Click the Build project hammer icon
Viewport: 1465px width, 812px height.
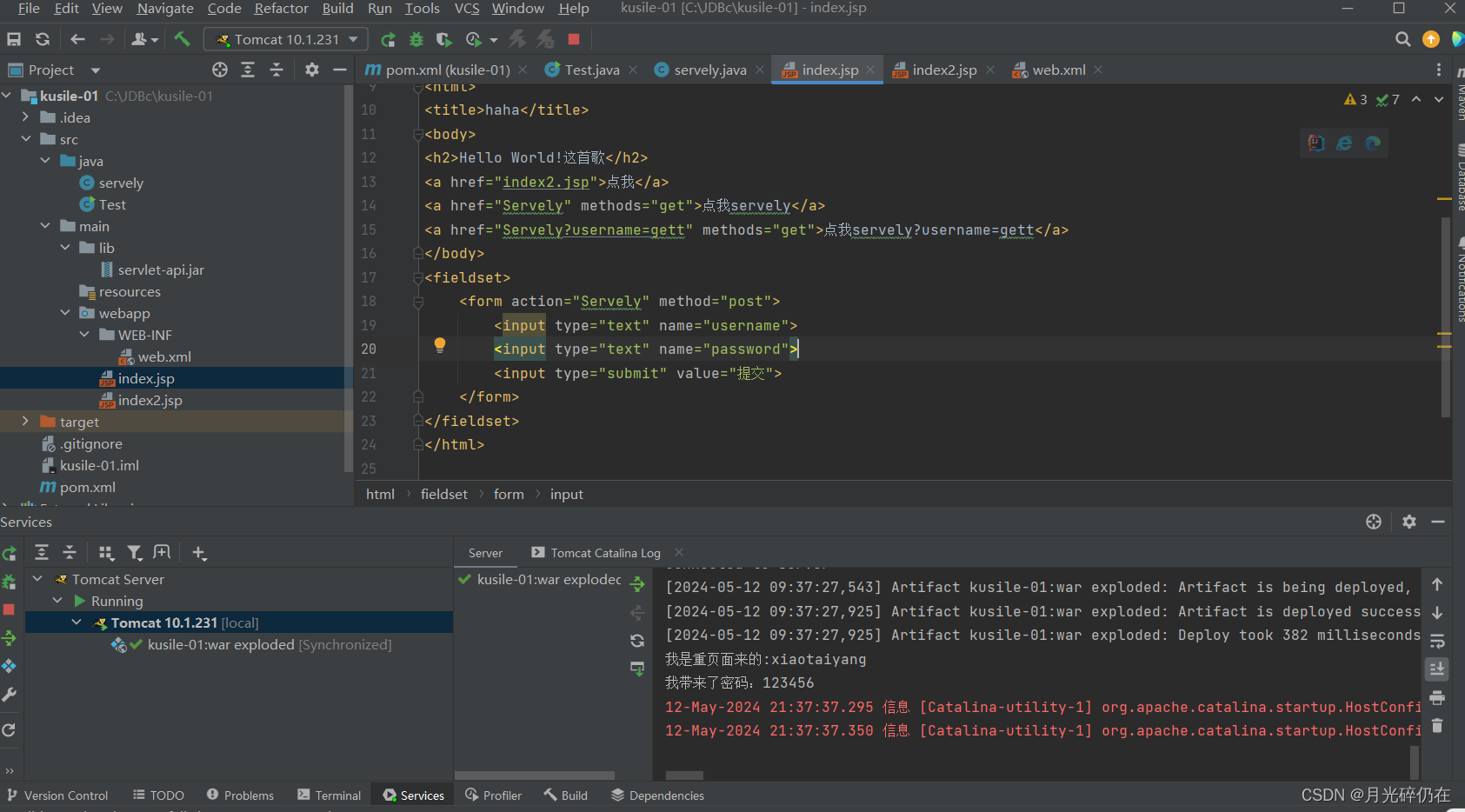point(182,39)
